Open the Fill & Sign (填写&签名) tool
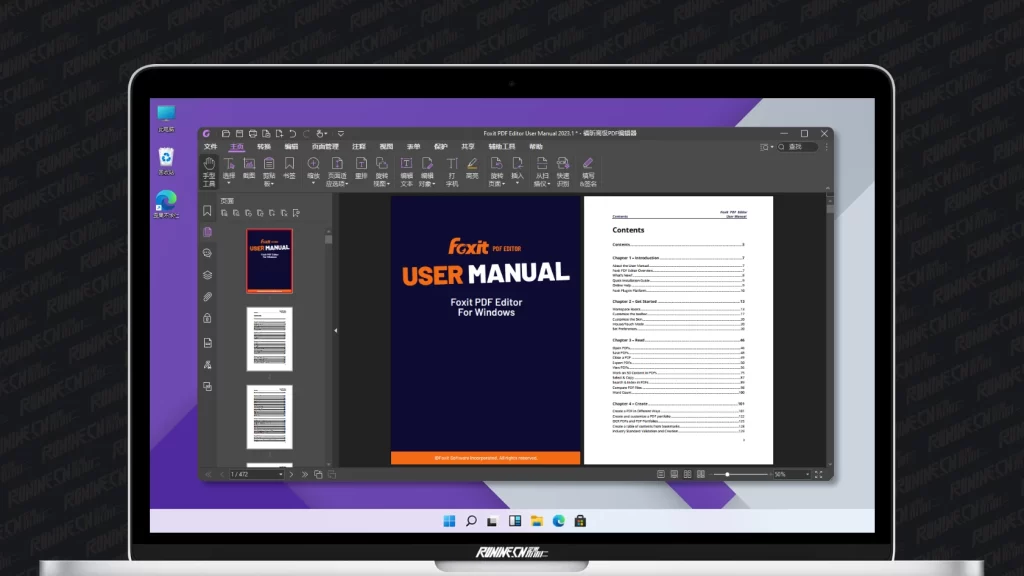 [588, 167]
